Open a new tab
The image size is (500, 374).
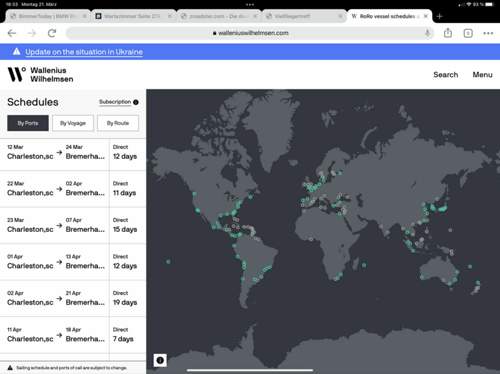(x=439, y=16)
